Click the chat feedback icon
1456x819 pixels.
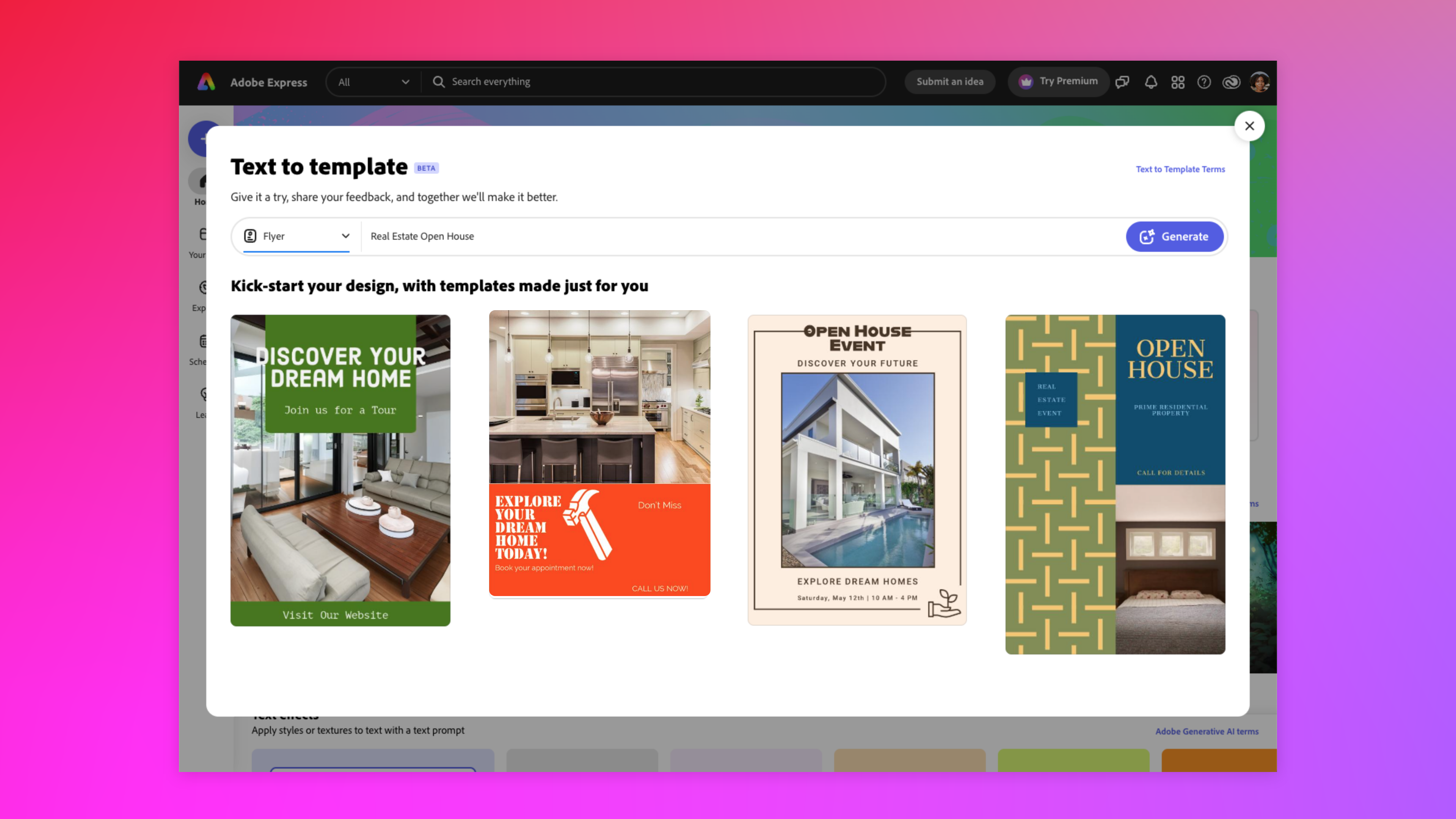click(x=1122, y=82)
